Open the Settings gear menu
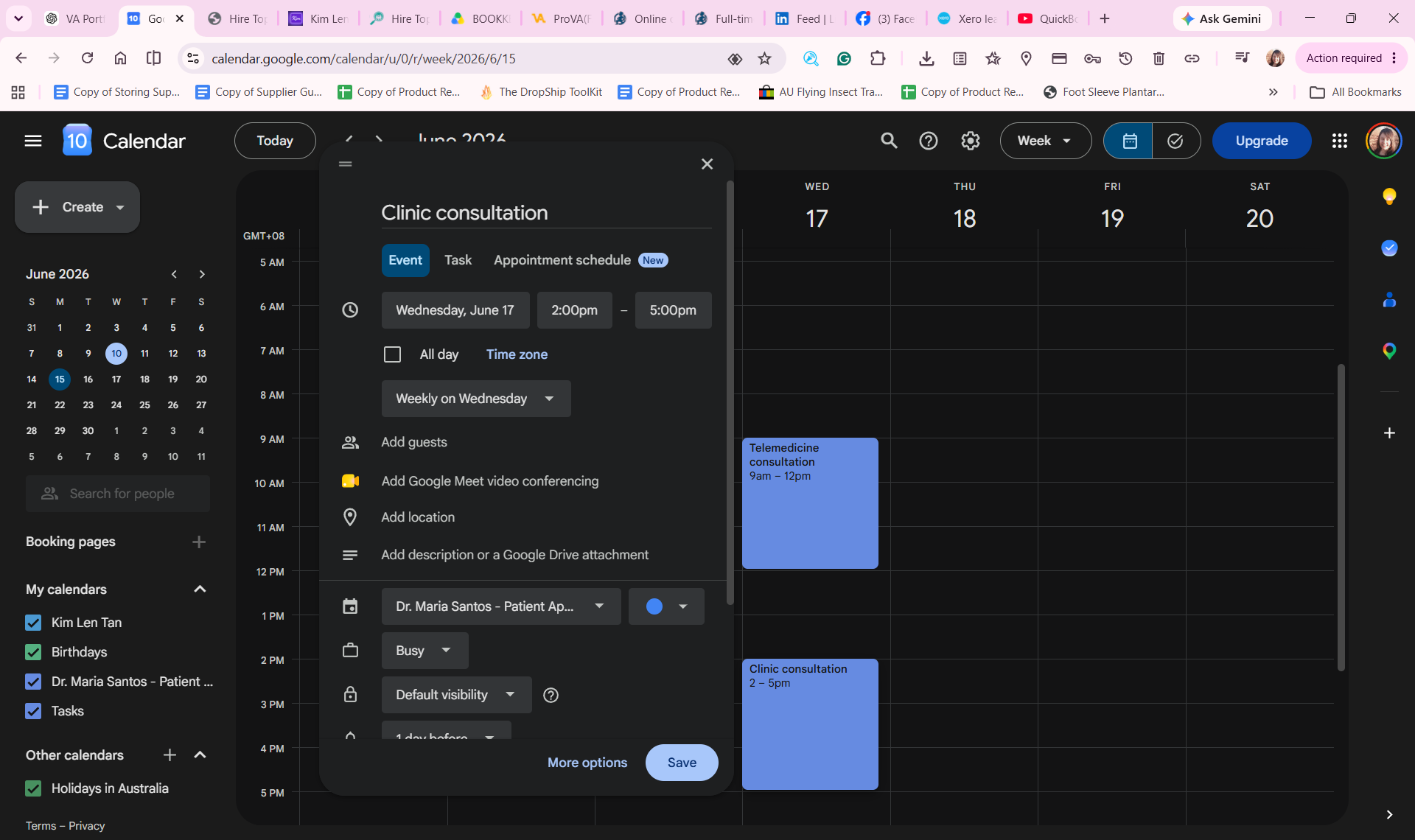Screen dimensions: 1415x840 (x=971, y=141)
